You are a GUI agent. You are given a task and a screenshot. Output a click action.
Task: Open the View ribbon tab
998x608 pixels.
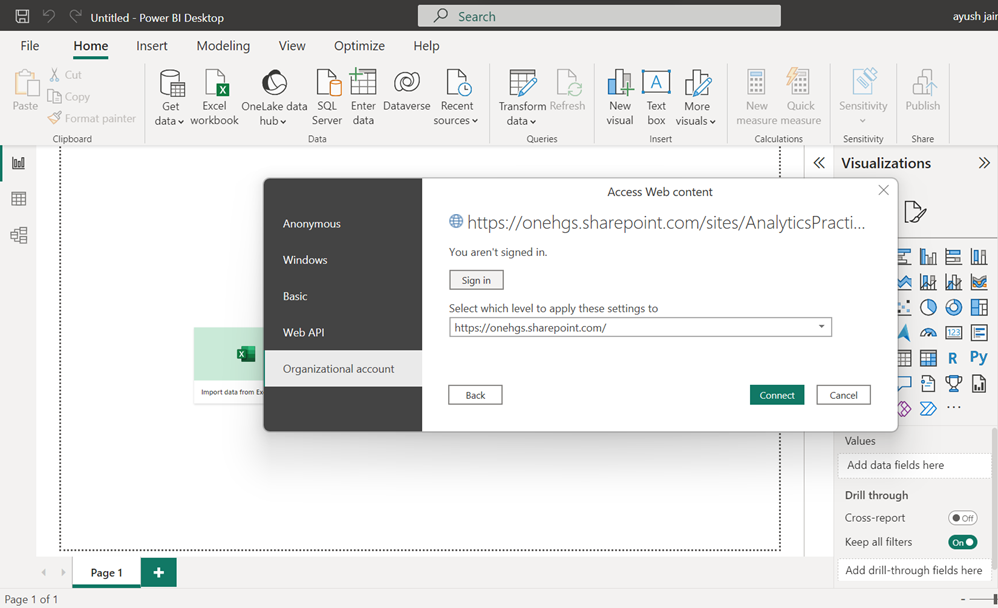[x=292, y=46]
